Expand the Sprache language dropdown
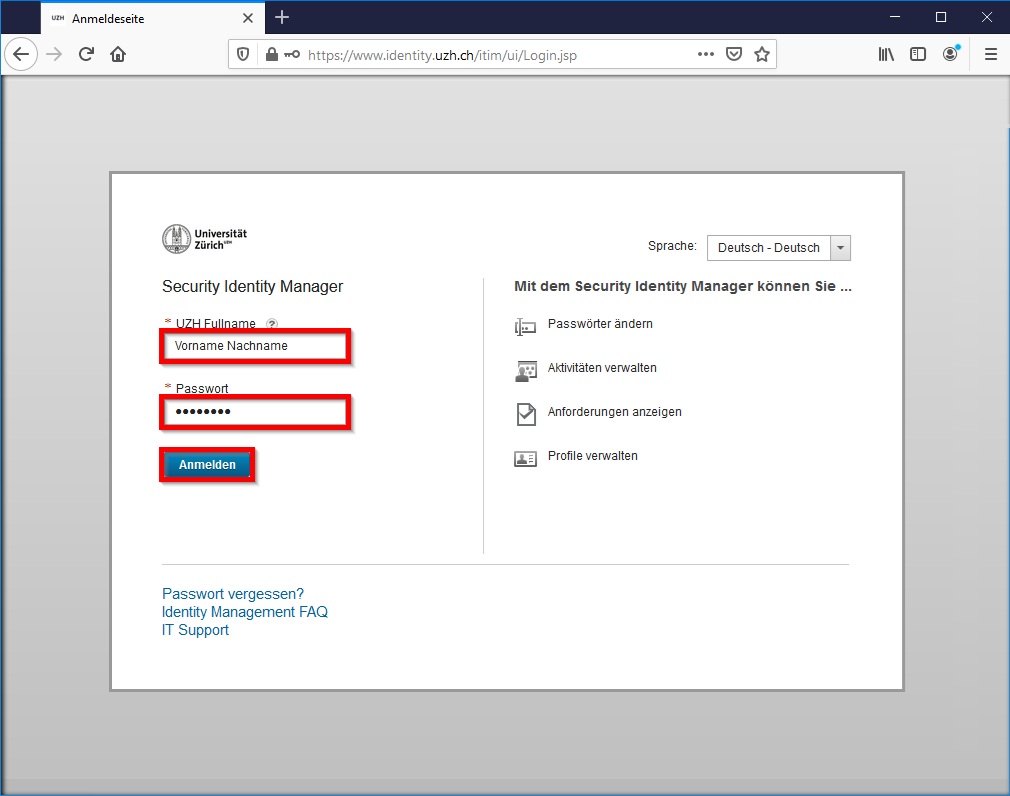 840,248
